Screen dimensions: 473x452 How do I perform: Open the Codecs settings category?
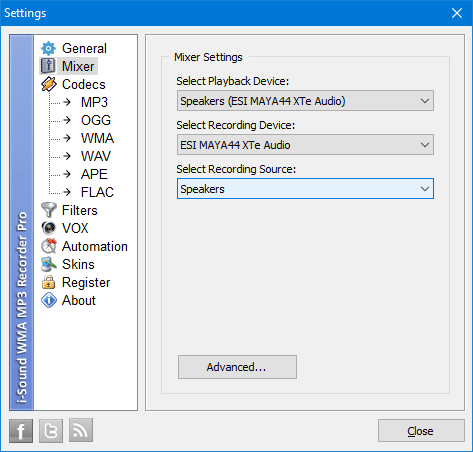84,84
